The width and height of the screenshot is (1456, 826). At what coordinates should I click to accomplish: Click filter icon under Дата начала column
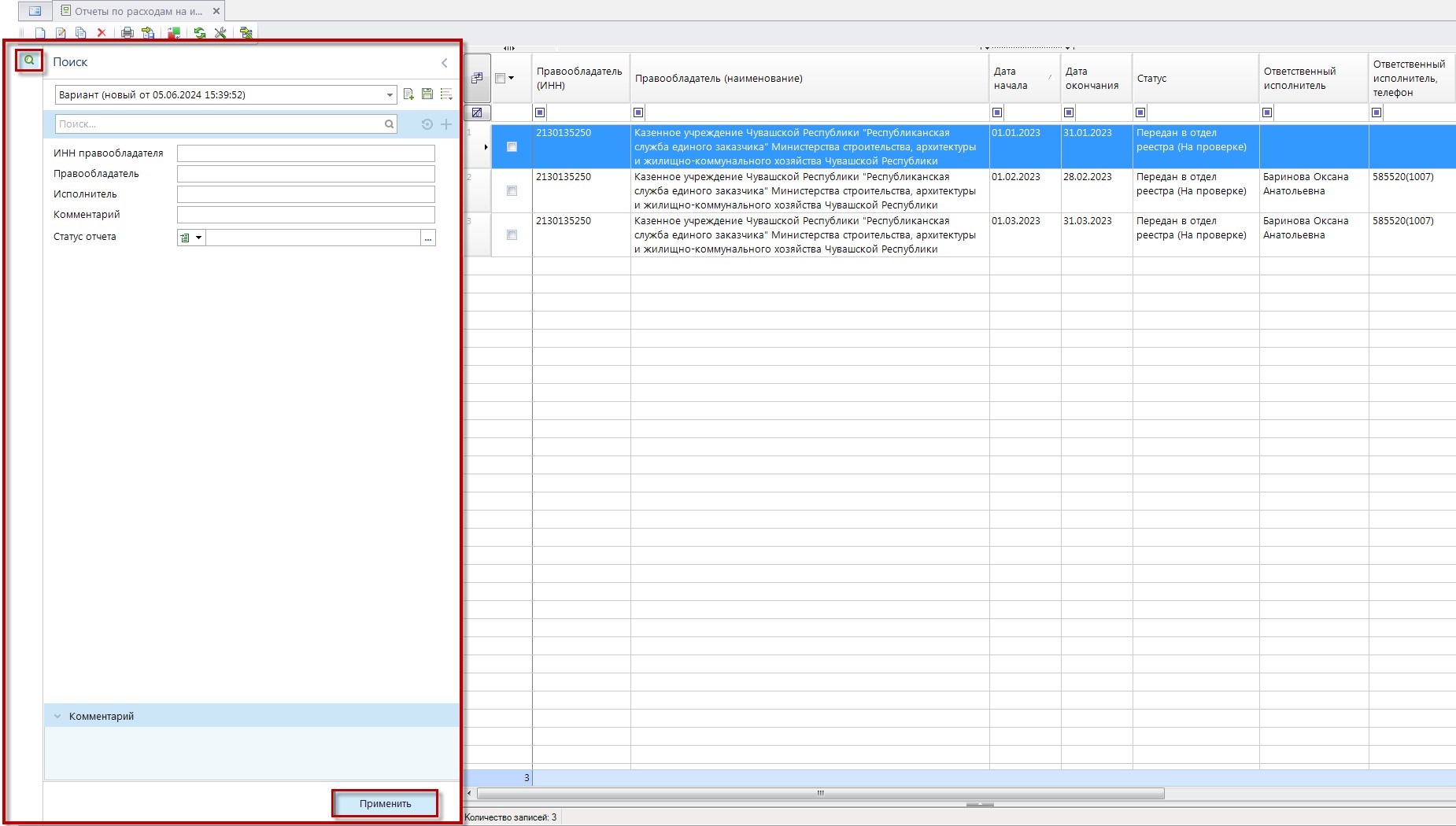(997, 112)
